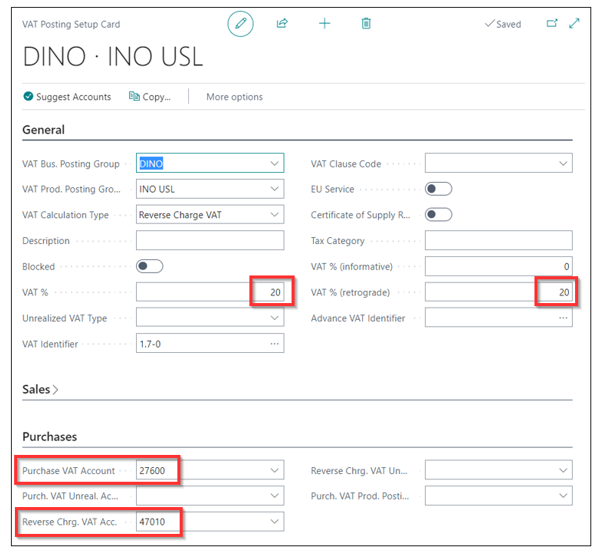
Task: Click Copy... action
Action: [150, 97]
